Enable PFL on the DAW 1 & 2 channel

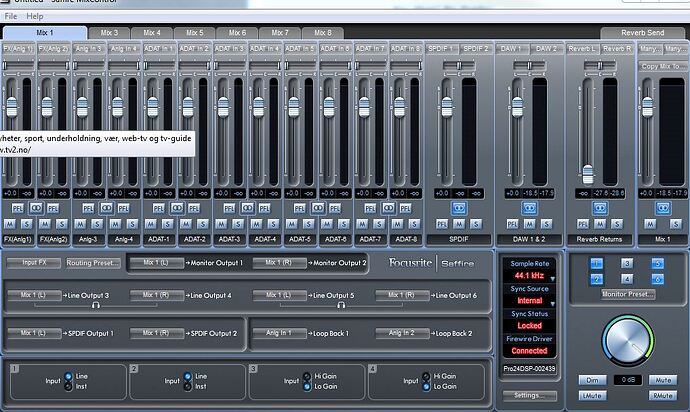click(x=512, y=224)
